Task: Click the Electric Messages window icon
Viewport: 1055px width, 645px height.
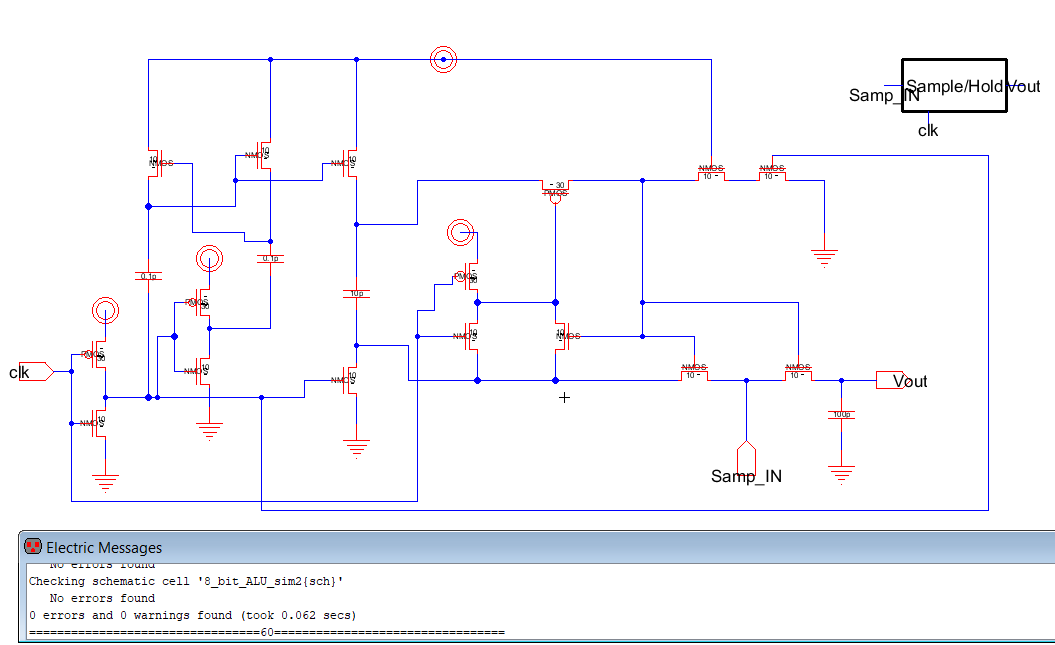Action: pyautogui.click(x=33, y=547)
